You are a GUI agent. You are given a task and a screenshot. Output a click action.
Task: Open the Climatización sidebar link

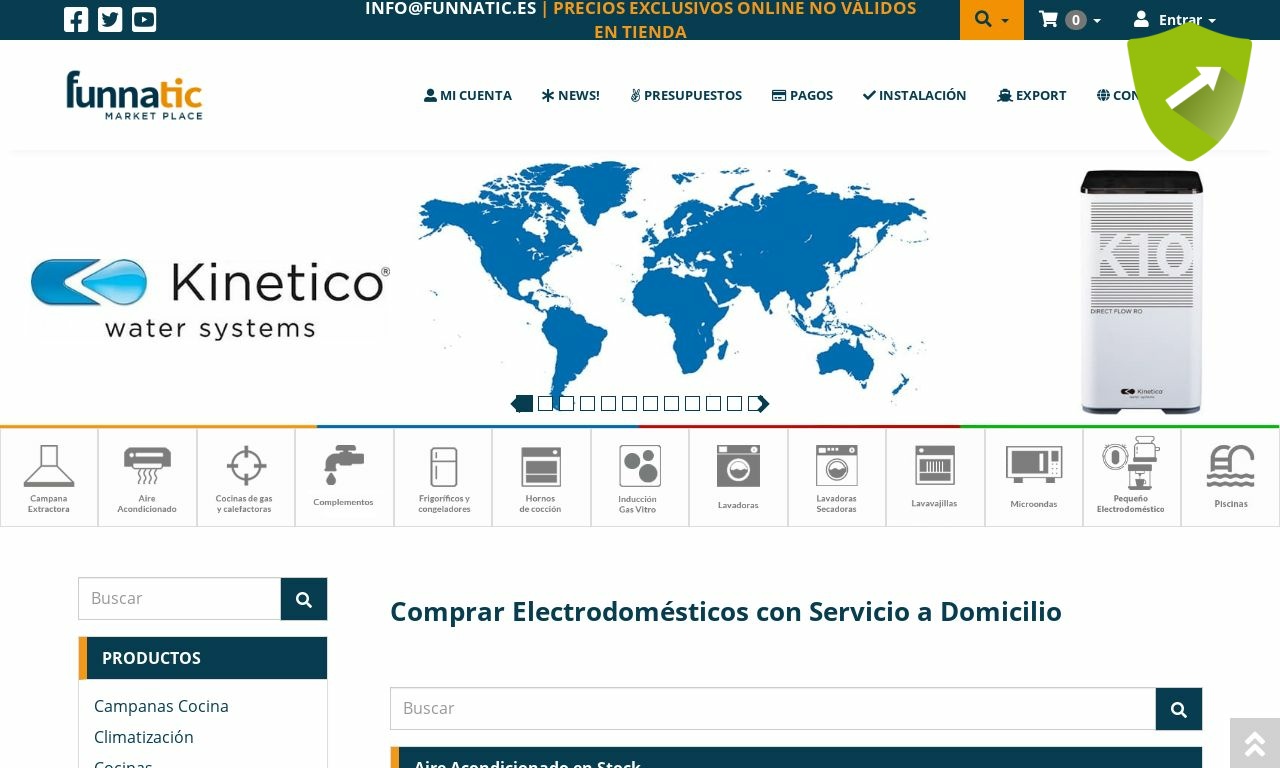click(144, 737)
